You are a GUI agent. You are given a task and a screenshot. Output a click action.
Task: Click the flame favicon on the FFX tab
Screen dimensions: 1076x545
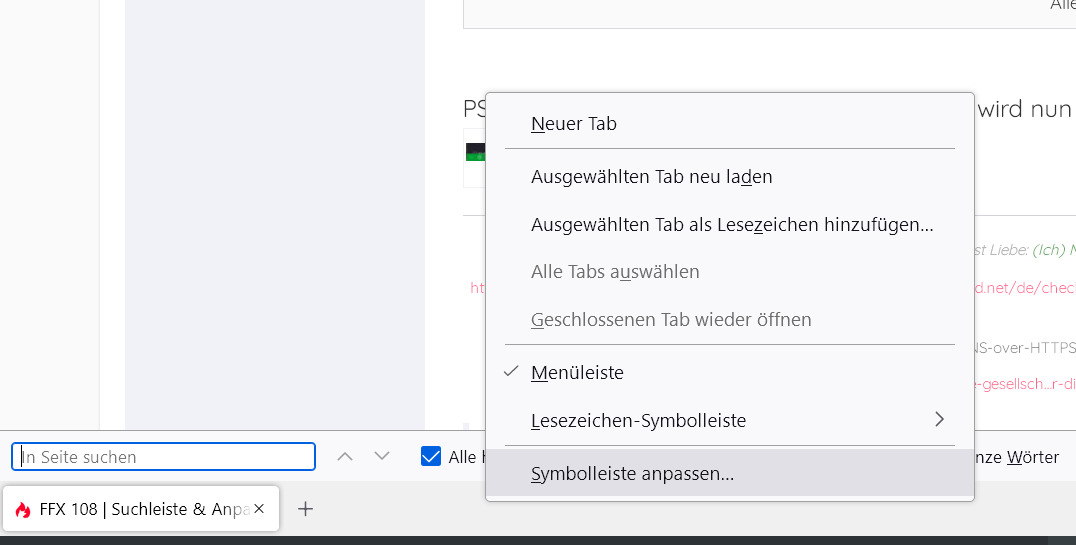click(23, 509)
